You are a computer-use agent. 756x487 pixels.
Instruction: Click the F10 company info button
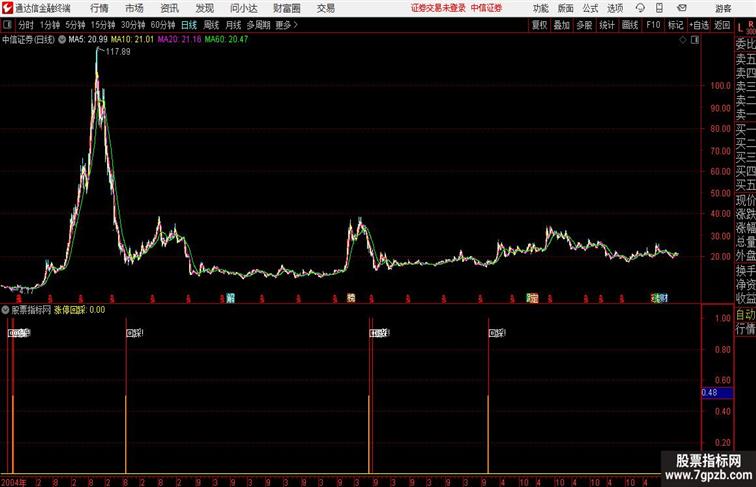653,25
